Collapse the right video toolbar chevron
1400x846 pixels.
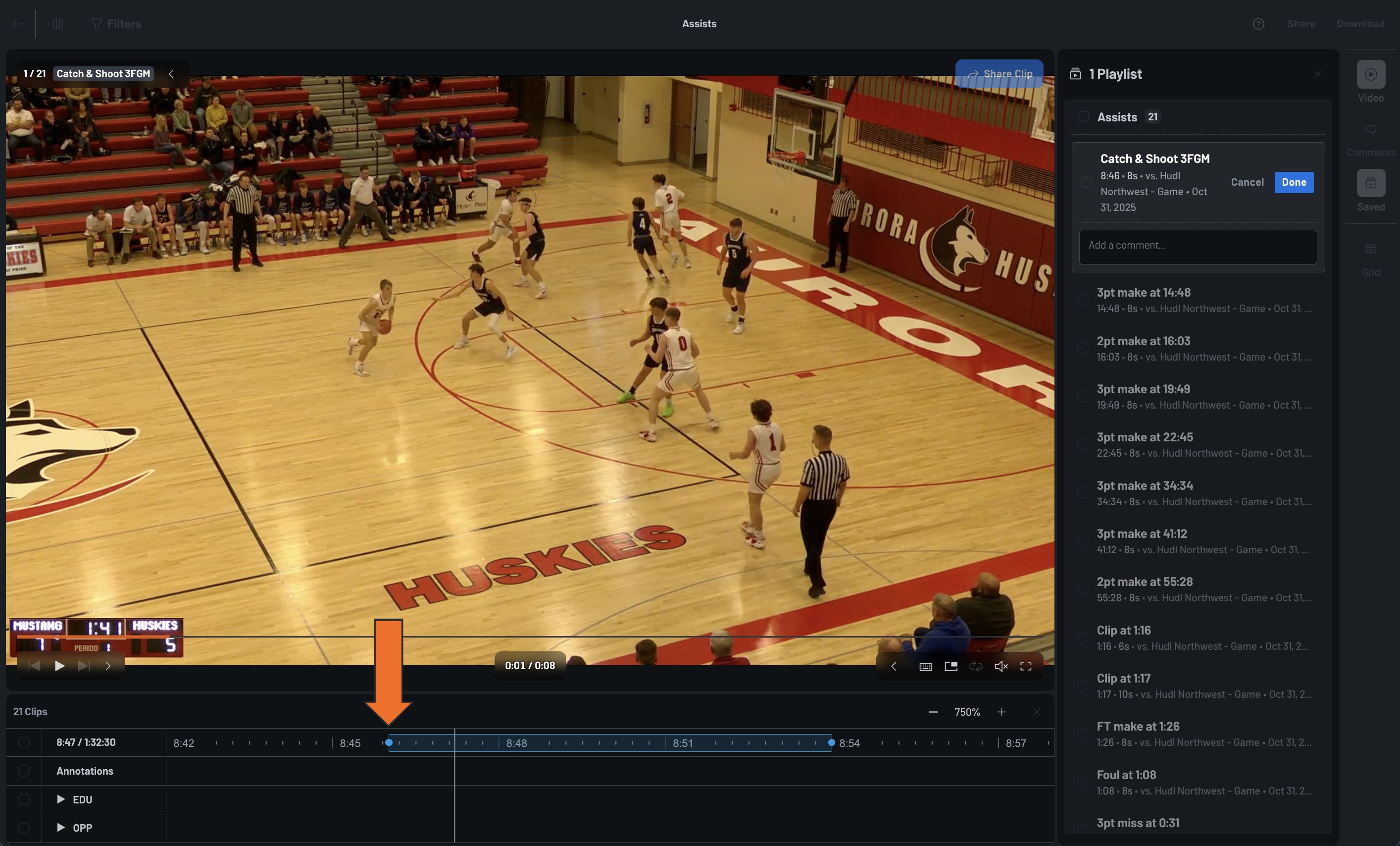coord(894,666)
